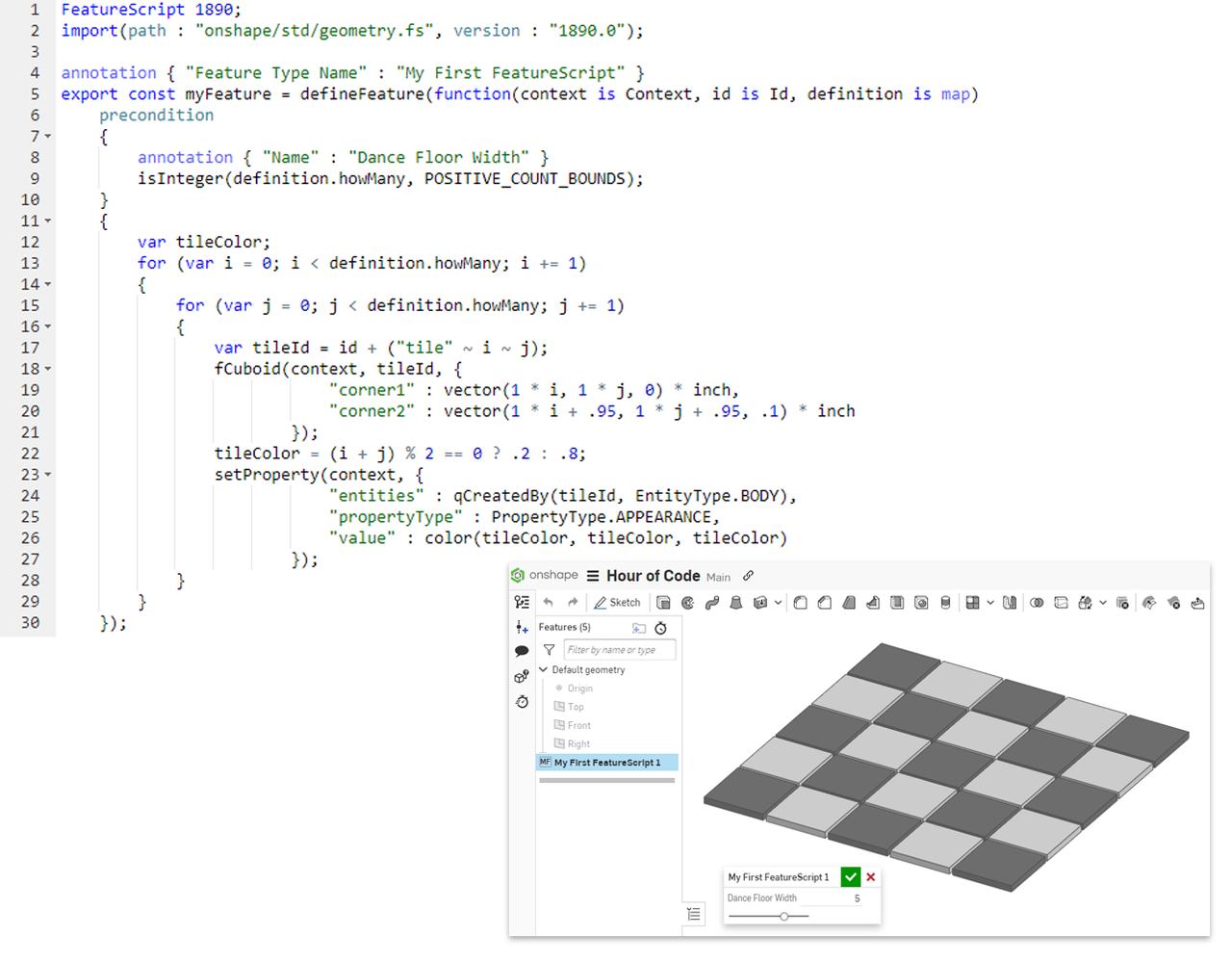The image size is (1232, 962).
Task: Click the Redo arrow
Action: point(574,602)
